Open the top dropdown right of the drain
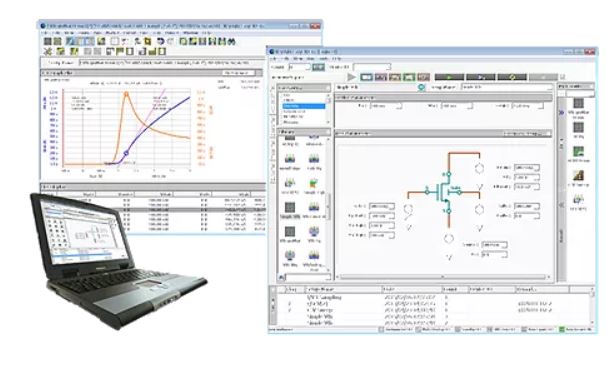This screenshot has height=368, width=616. point(526,168)
